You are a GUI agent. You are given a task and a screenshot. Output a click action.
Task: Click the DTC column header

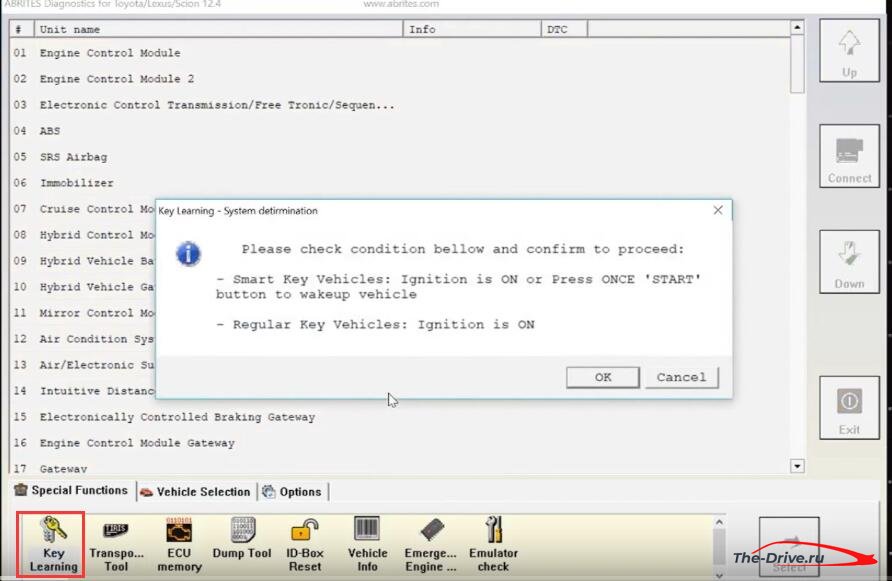point(564,29)
